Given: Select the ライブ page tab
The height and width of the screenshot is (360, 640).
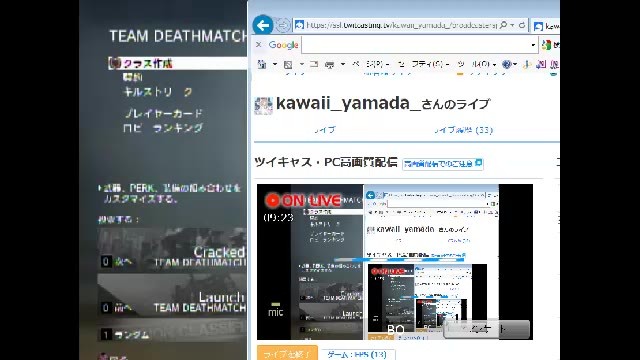Looking at the screenshot, I should [325, 130].
